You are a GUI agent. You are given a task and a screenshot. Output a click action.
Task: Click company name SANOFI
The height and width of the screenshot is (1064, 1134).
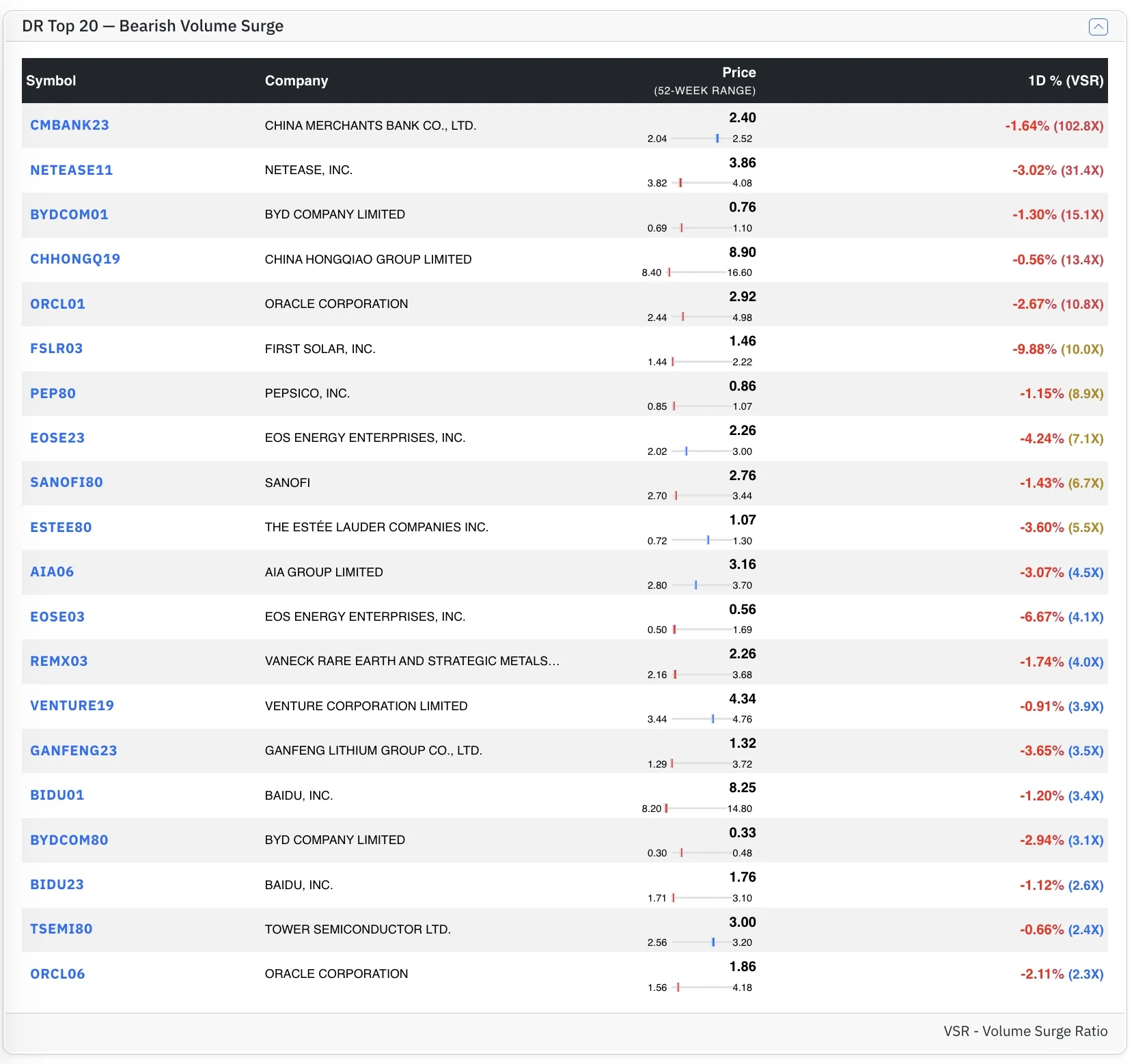288,483
